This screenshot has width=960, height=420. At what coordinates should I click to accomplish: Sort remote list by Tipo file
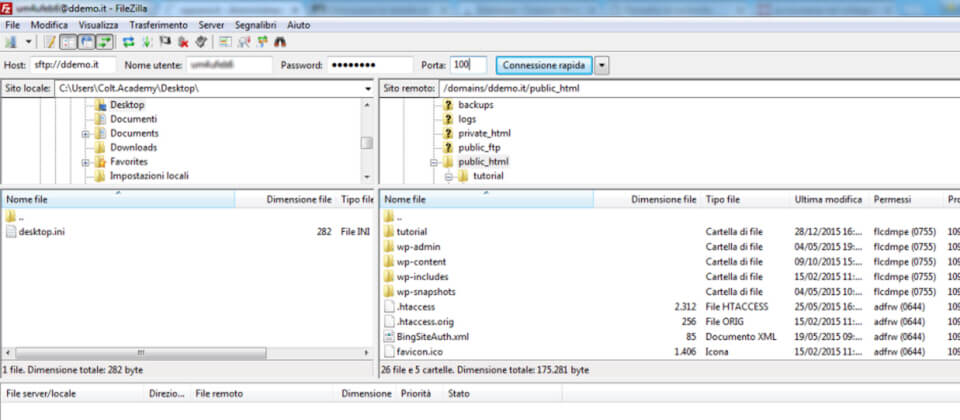[x=745, y=200]
